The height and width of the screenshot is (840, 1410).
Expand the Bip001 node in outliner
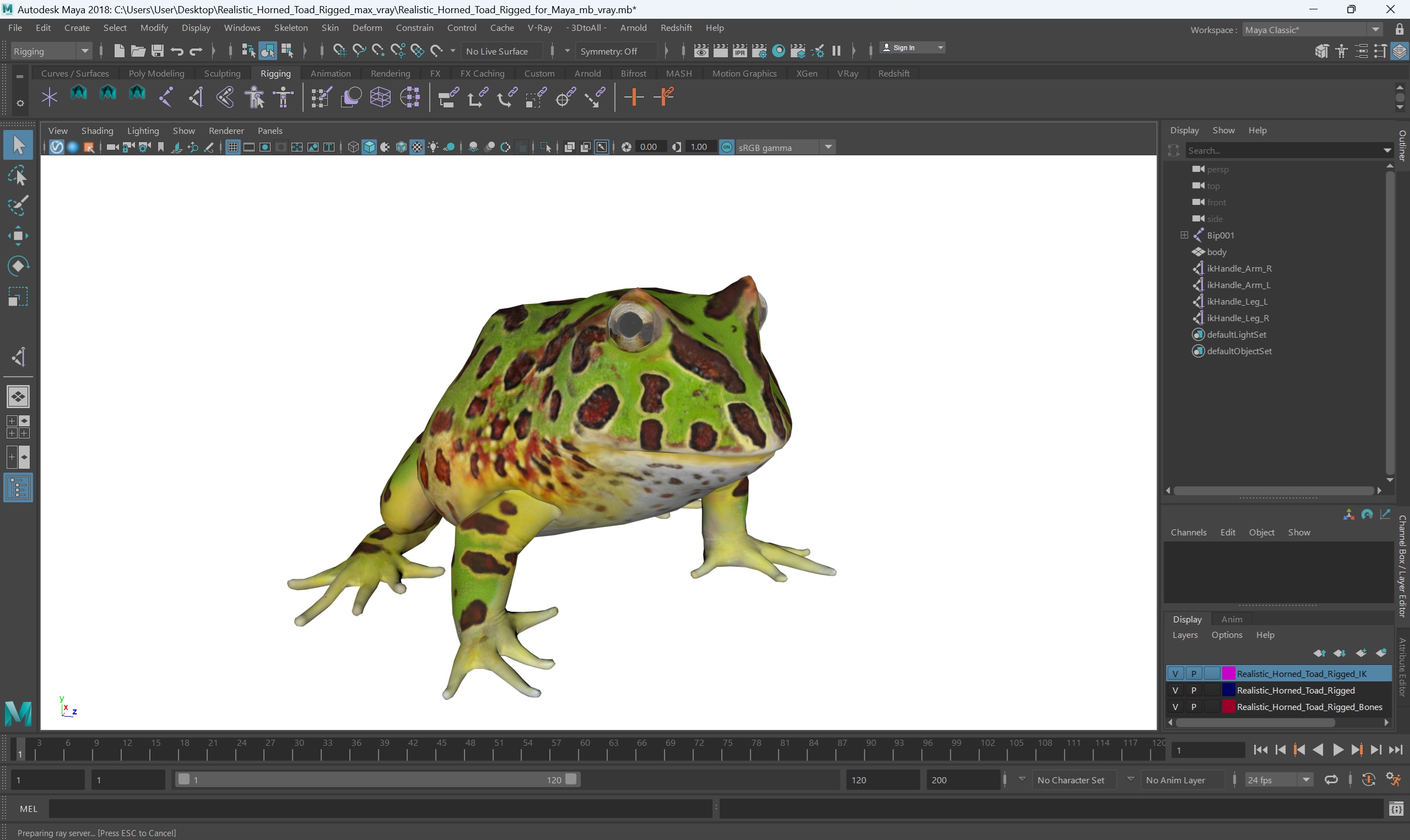1184,234
